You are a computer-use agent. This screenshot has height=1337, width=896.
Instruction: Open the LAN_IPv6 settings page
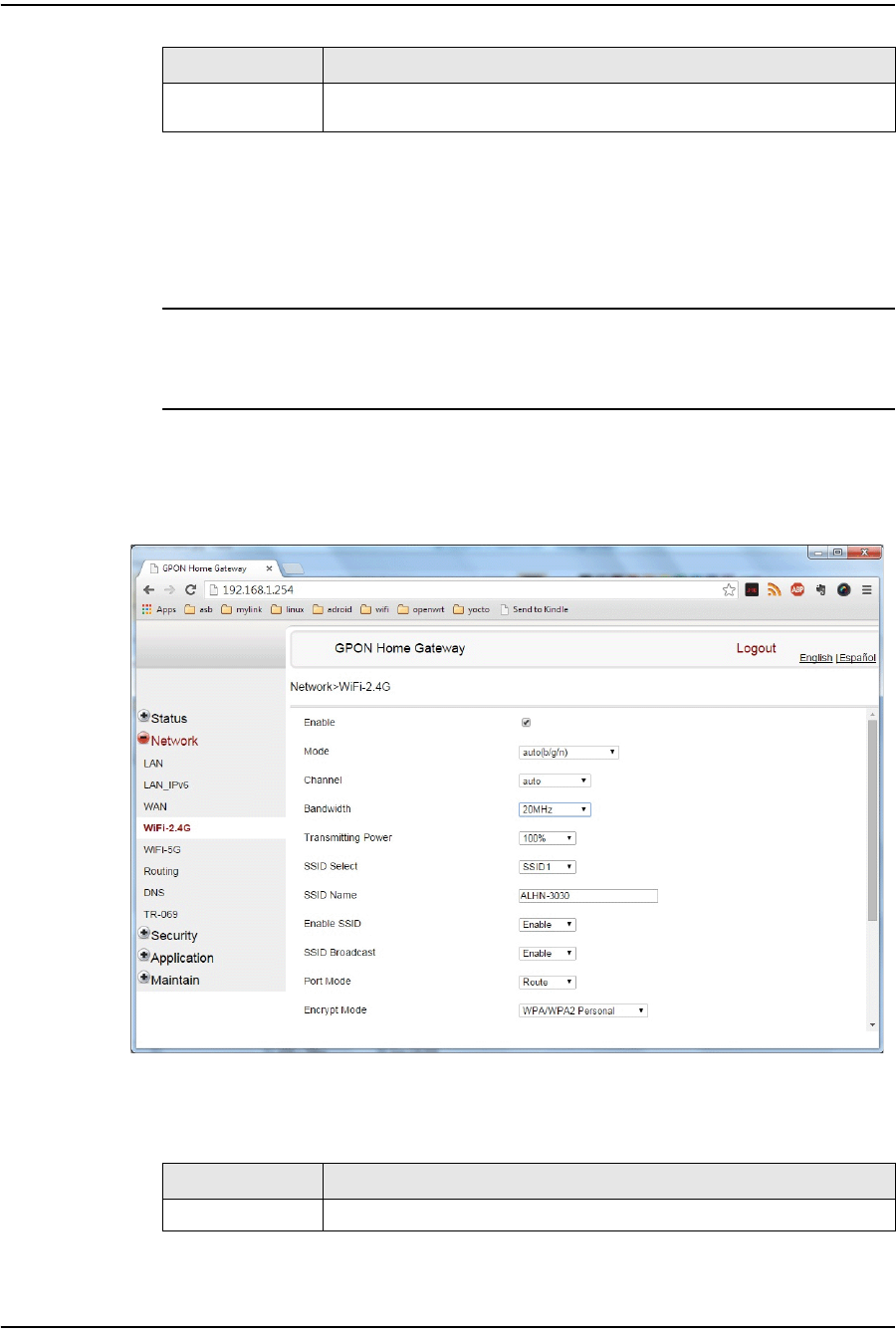[x=166, y=785]
